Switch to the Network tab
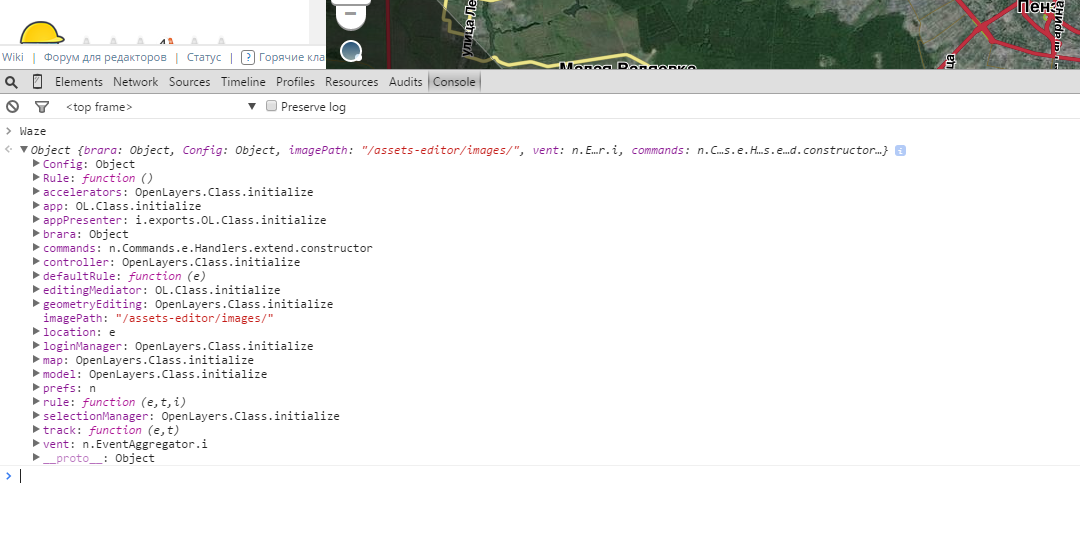Viewport: 1080px width, 558px height. pyautogui.click(x=136, y=82)
